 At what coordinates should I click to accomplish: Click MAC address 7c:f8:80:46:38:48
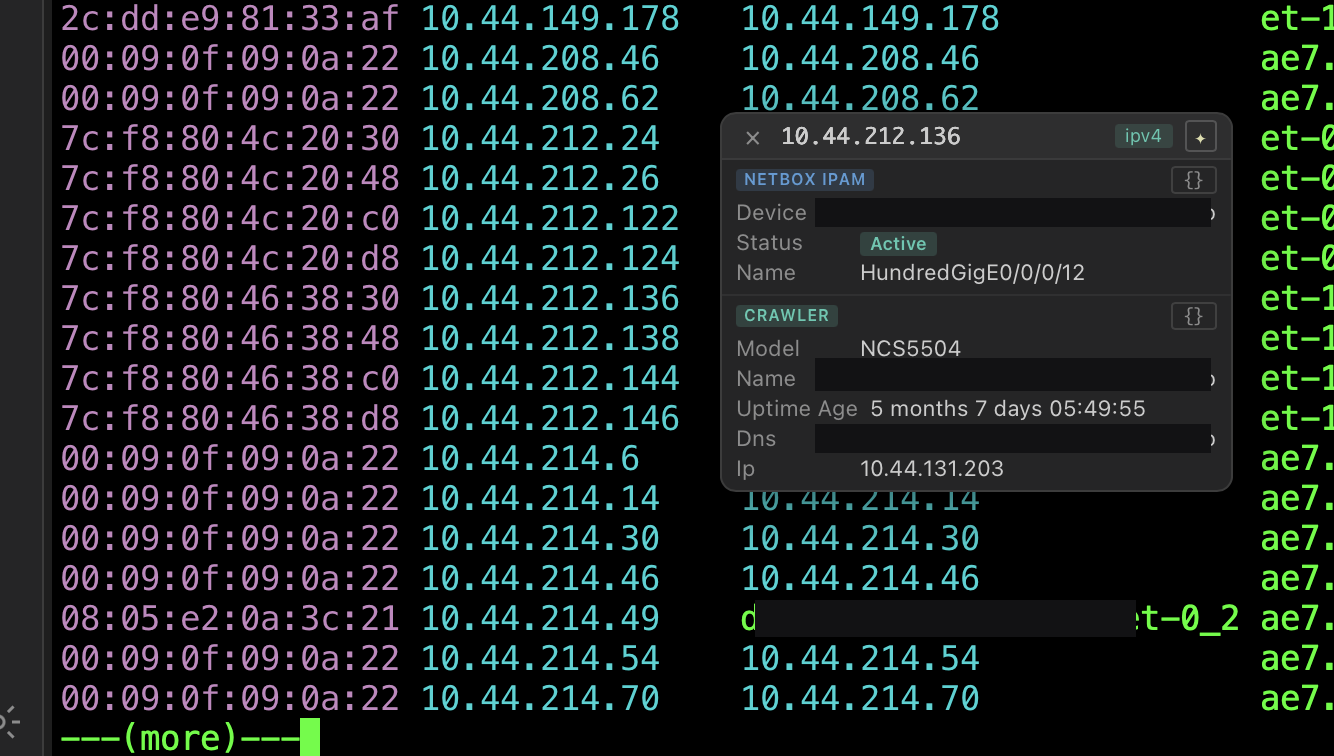pos(230,338)
